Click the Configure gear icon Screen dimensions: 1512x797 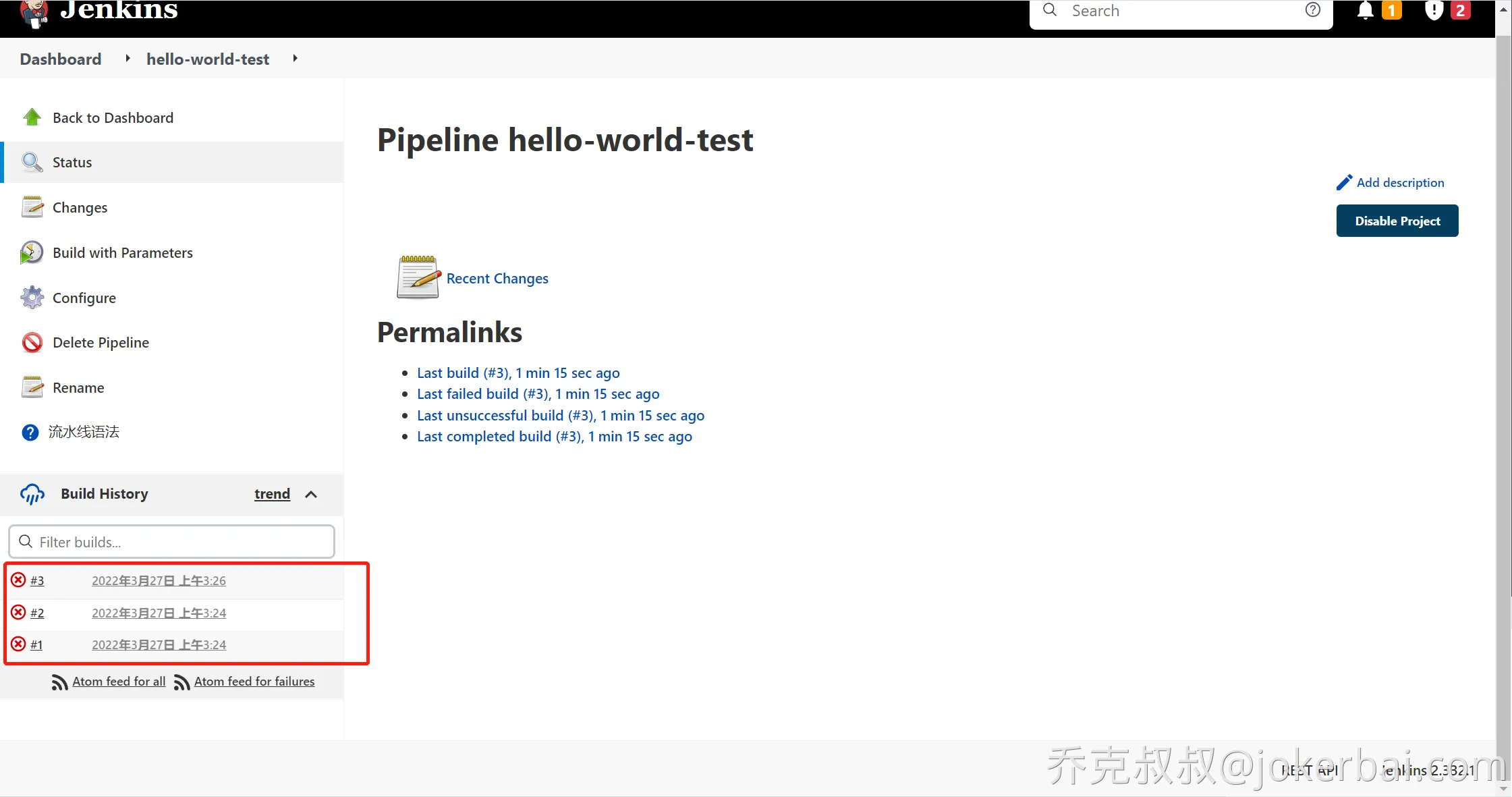pos(32,298)
